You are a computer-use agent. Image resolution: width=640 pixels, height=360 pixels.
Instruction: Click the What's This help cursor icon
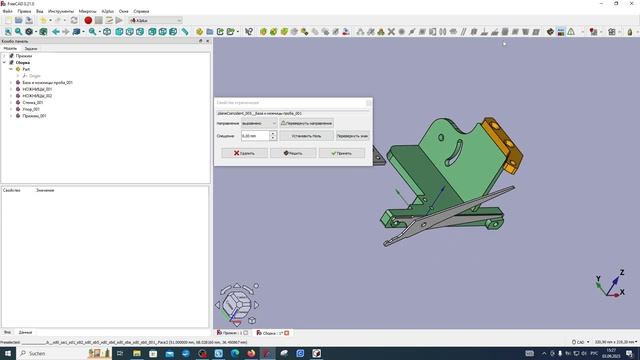(249, 31)
